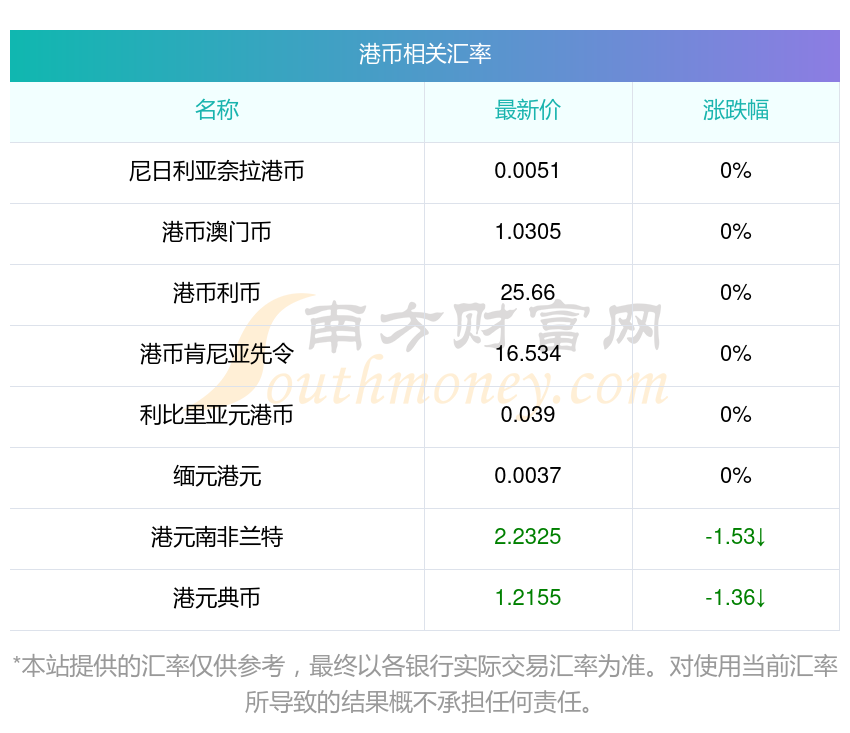
Task: Click the price 0.0051
Action: tap(527, 171)
